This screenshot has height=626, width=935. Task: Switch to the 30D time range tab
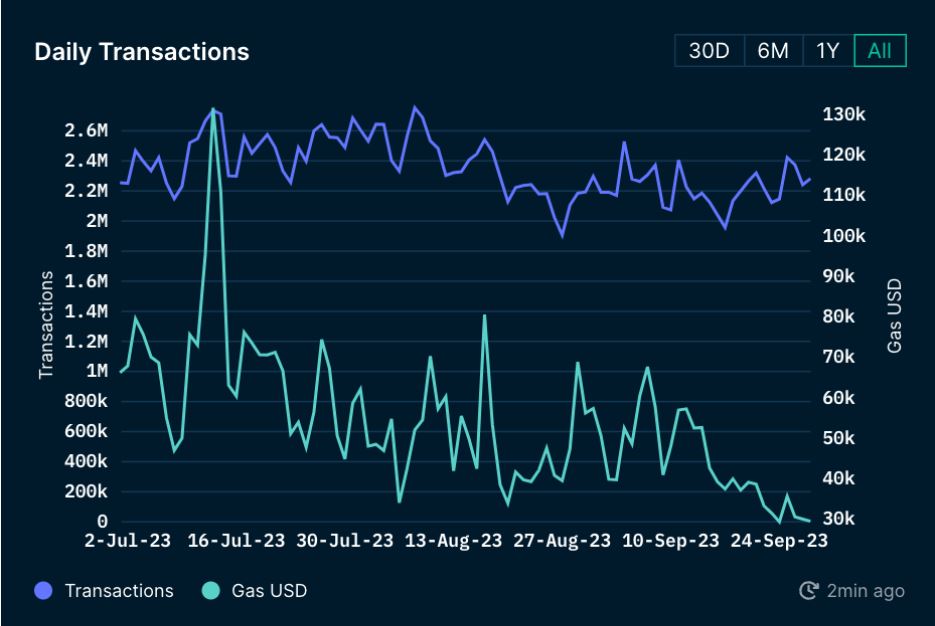pyautogui.click(x=709, y=50)
